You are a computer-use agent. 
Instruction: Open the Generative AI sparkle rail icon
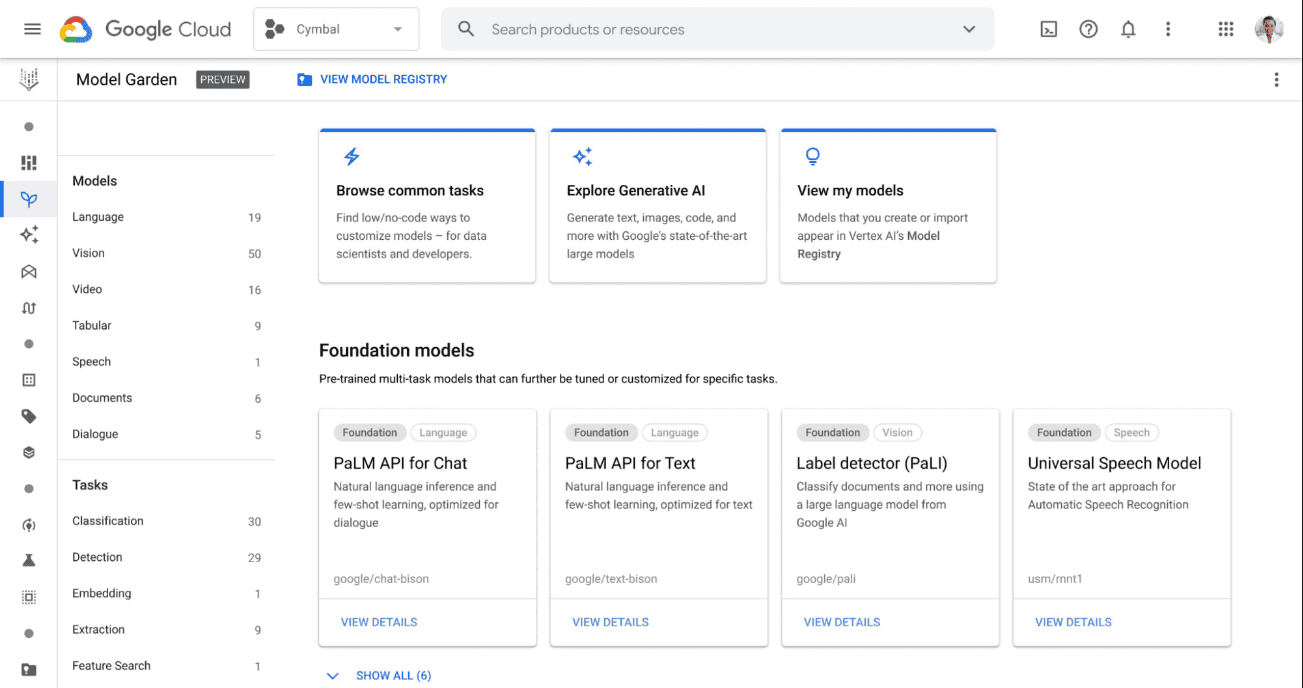(29, 235)
